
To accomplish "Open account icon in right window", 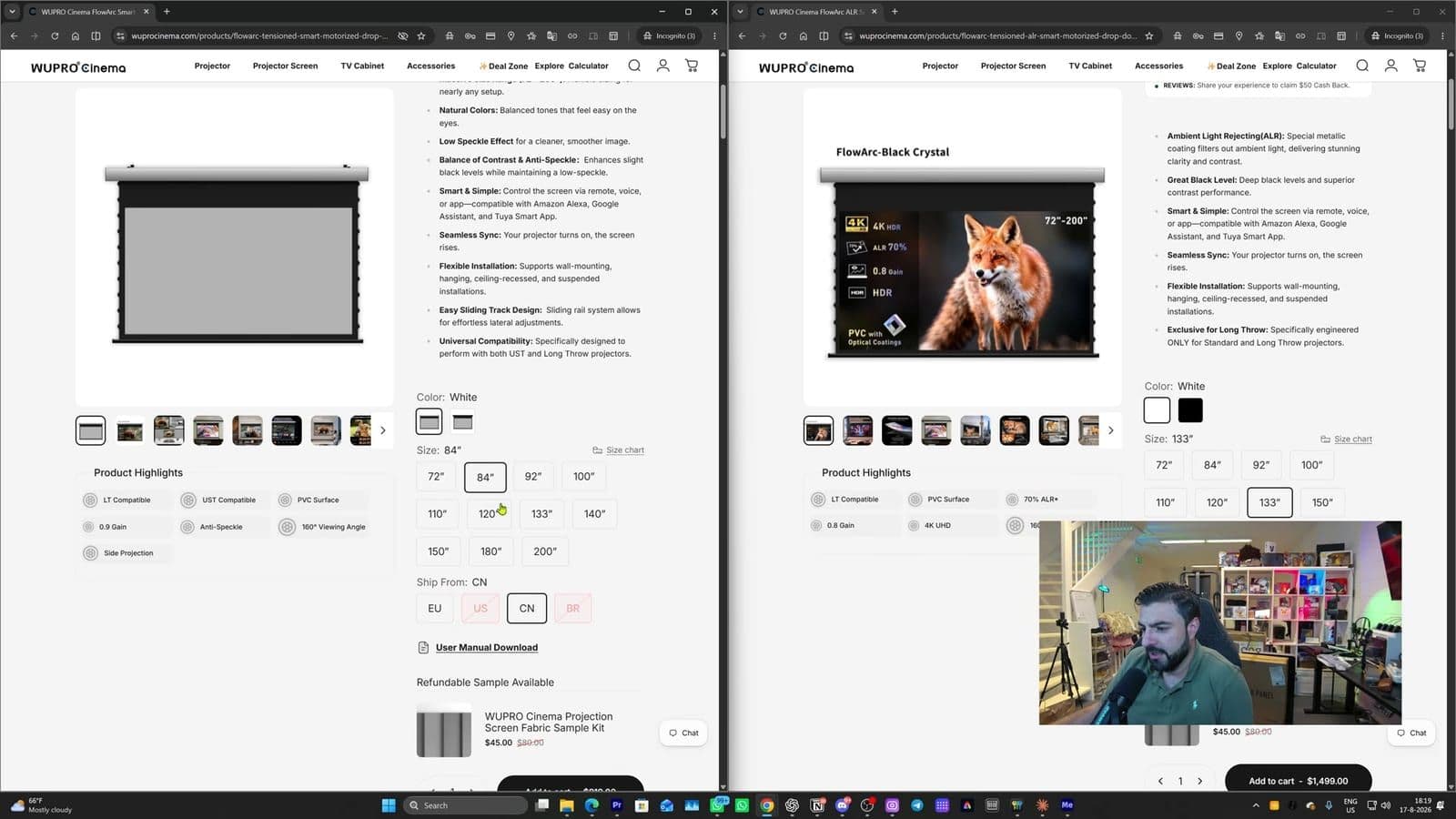I will click(1391, 66).
